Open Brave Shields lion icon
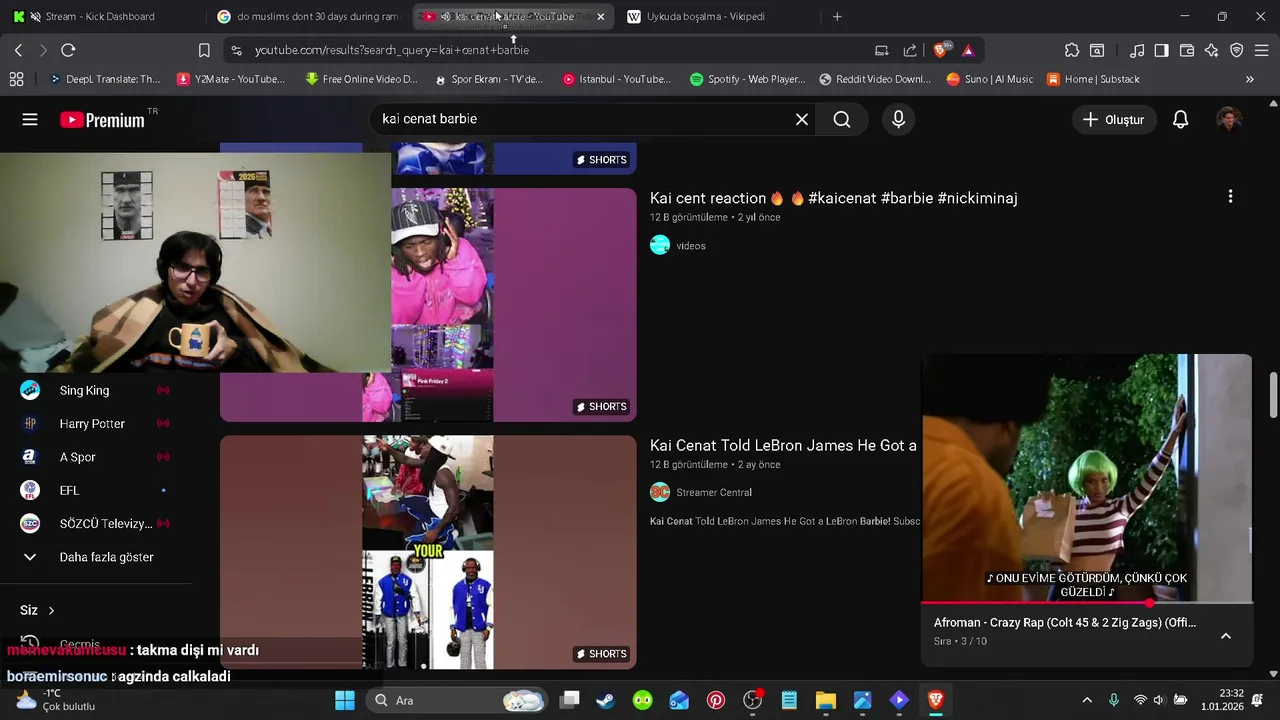 pyautogui.click(x=941, y=50)
